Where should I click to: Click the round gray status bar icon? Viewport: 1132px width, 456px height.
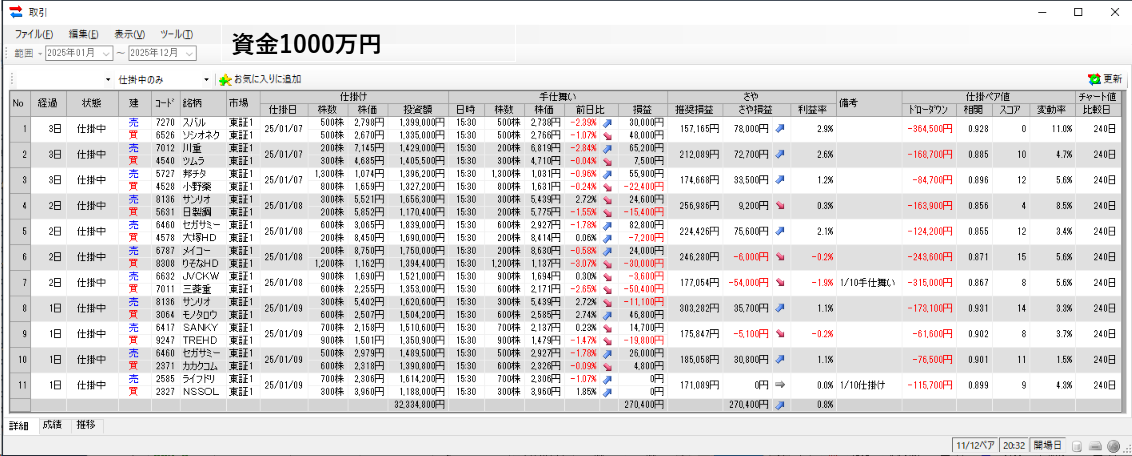pos(1113,445)
